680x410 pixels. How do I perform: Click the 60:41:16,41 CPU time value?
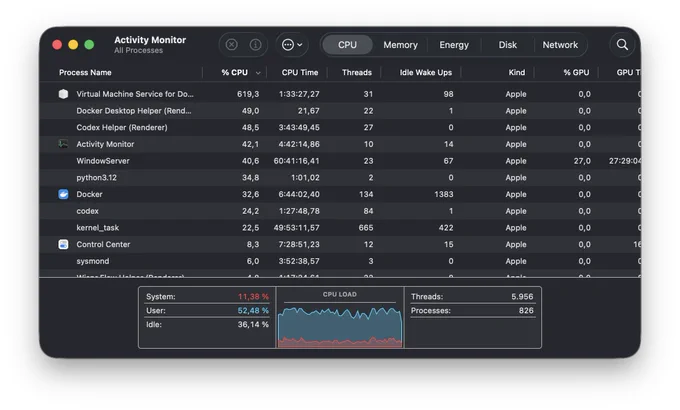297,161
